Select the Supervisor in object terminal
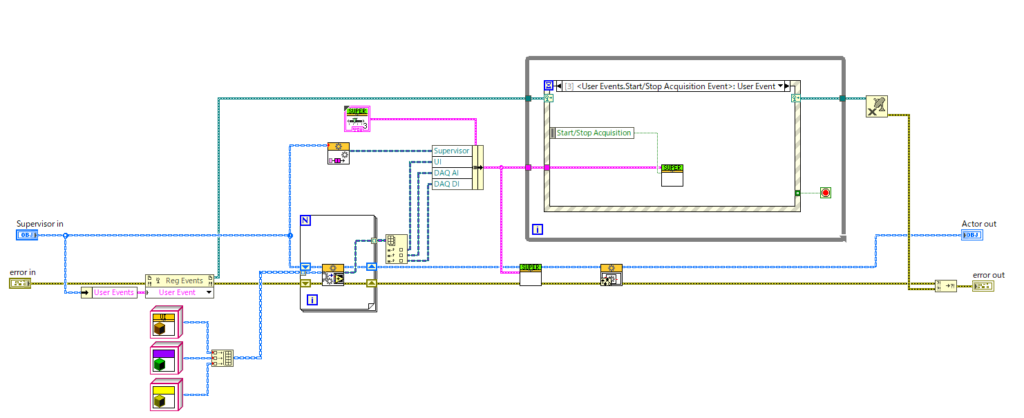The height and width of the screenshot is (418, 1024). point(27,235)
